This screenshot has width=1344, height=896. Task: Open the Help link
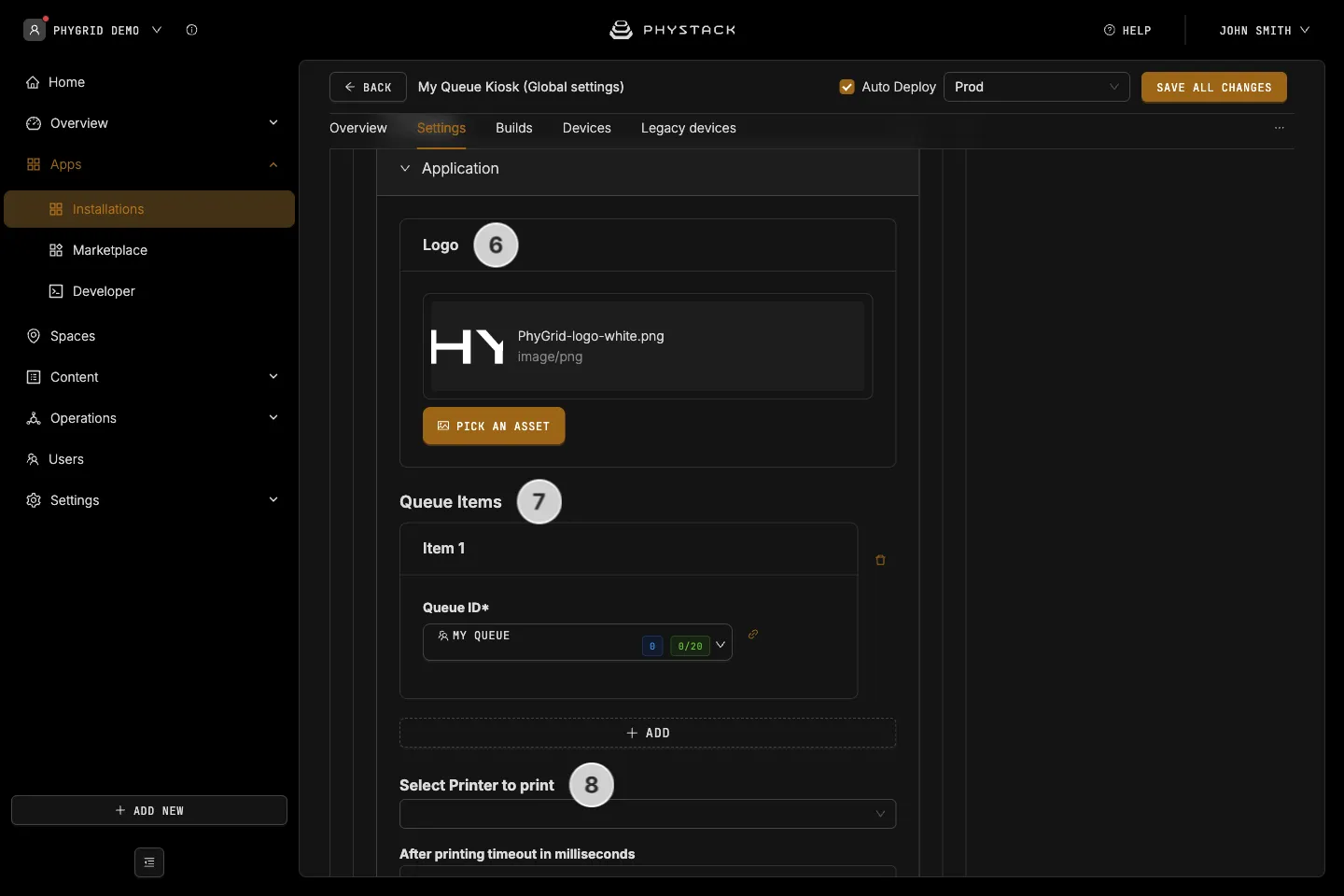[1127, 31]
